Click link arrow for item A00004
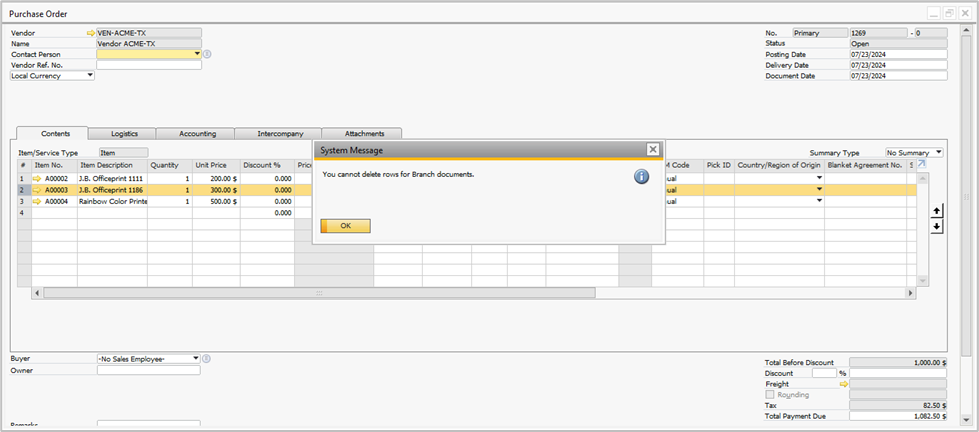Viewport: 979px width, 432px height. coord(38,201)
